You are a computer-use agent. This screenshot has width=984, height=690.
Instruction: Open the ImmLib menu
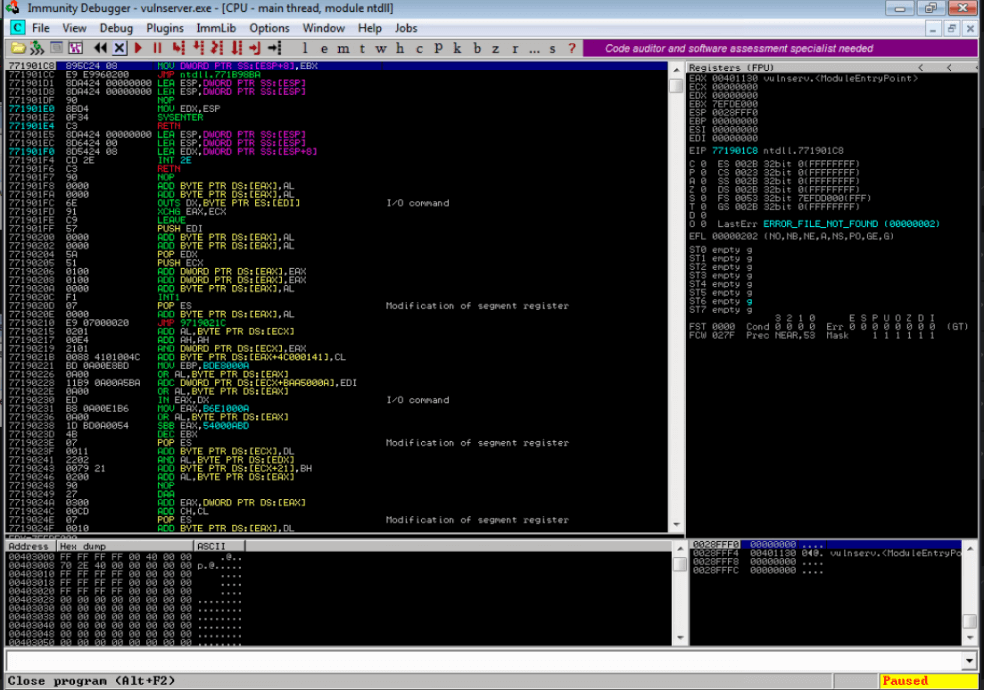tap(216, 28)
